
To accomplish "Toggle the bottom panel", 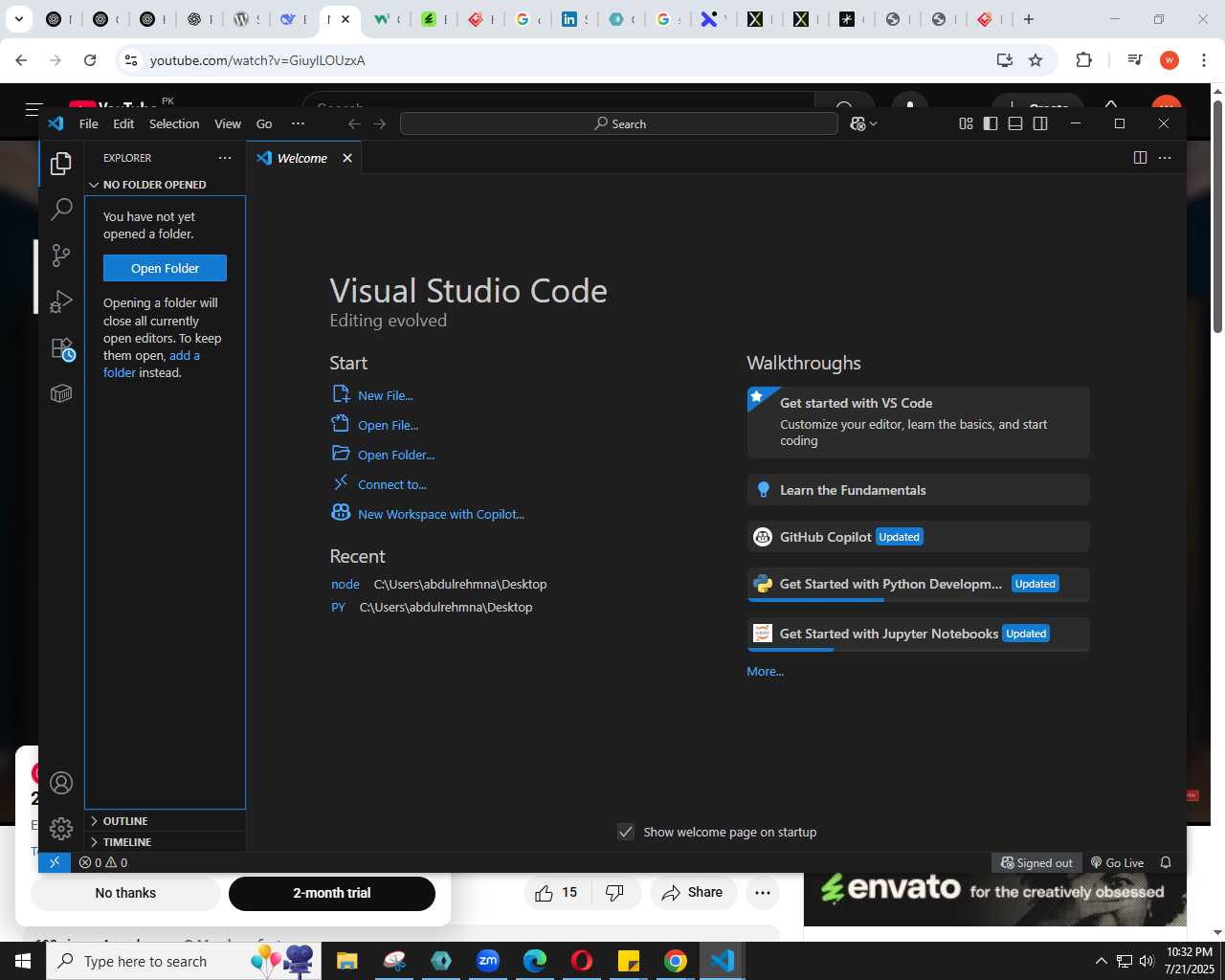I will coord(1015,123).
